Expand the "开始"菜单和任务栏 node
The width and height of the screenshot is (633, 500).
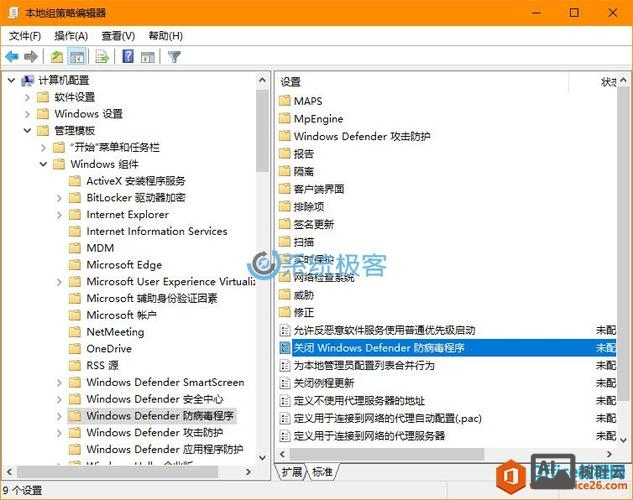(x=43, y=148)
